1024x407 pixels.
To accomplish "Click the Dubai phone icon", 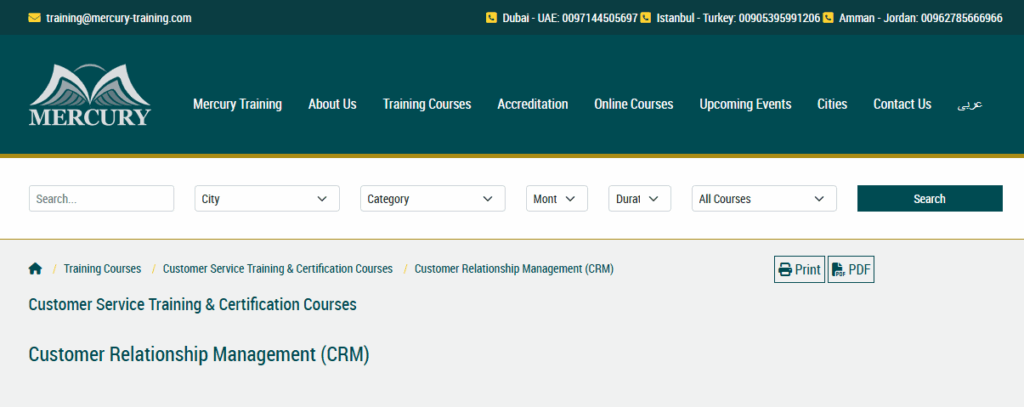I will pos(491,18).
